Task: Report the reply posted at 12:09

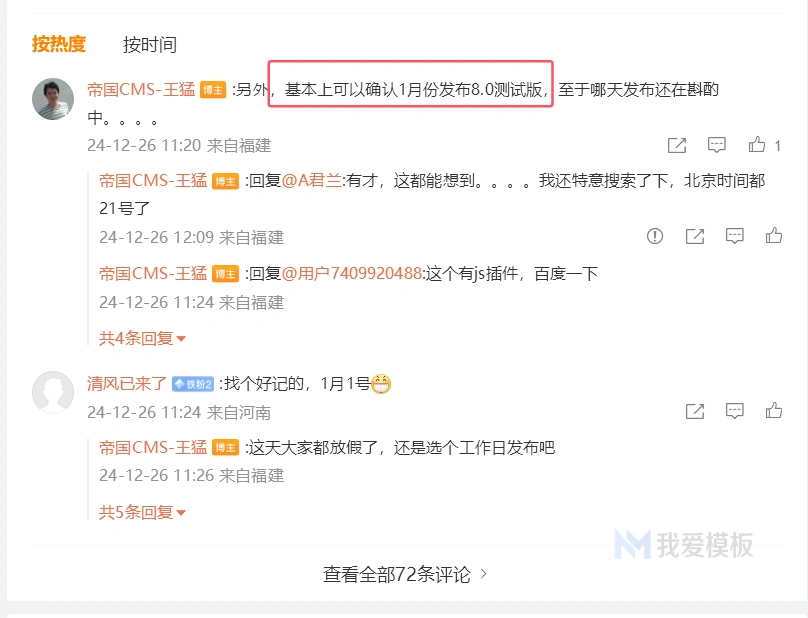Action: click(654, 236)
